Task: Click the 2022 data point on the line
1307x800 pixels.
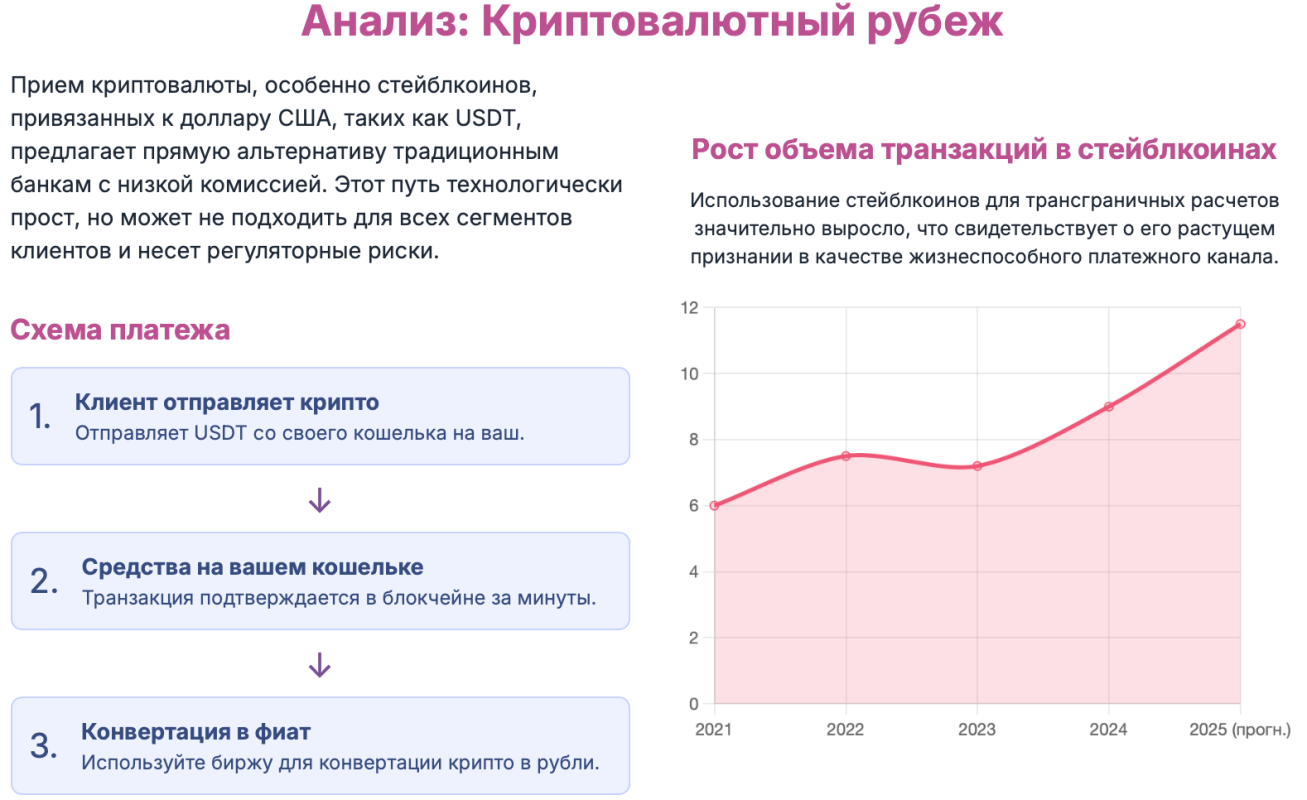Action: coord(846,456)
